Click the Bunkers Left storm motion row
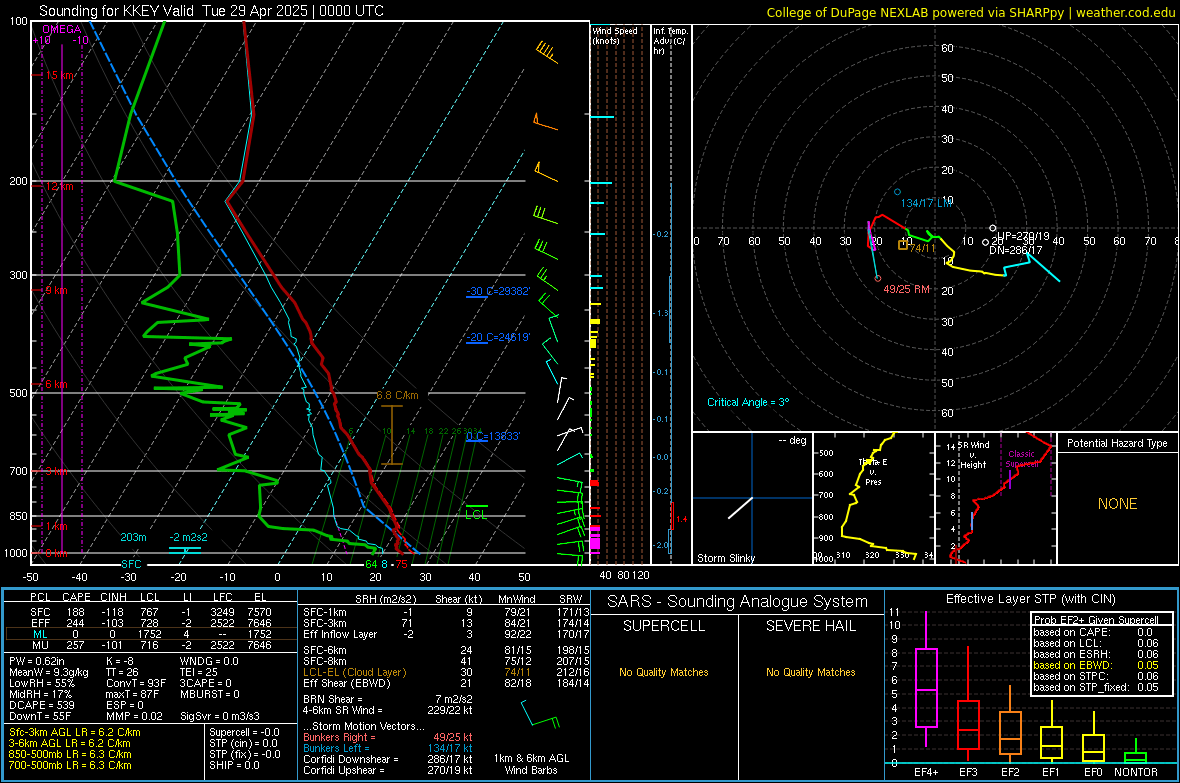The image size is (1180, 783). coord(388,748)
